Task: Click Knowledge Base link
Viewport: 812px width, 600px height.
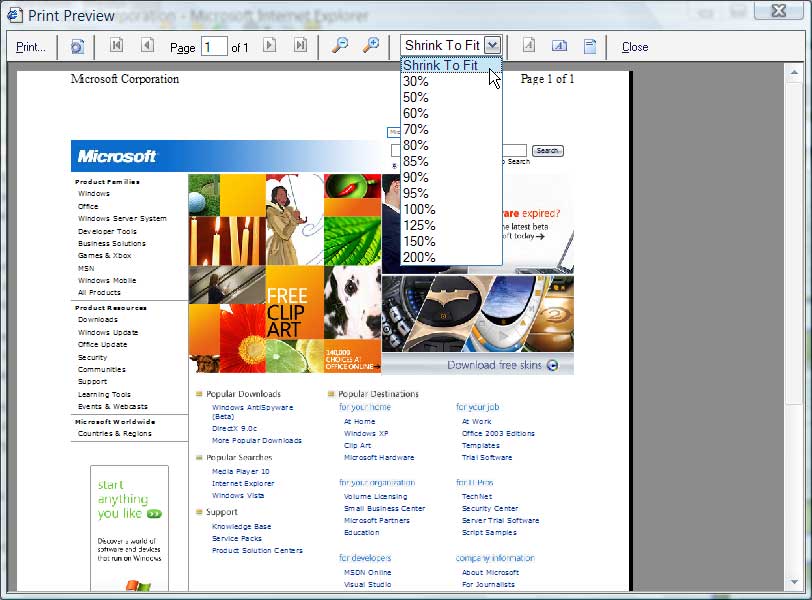Action: coord(241,526)
